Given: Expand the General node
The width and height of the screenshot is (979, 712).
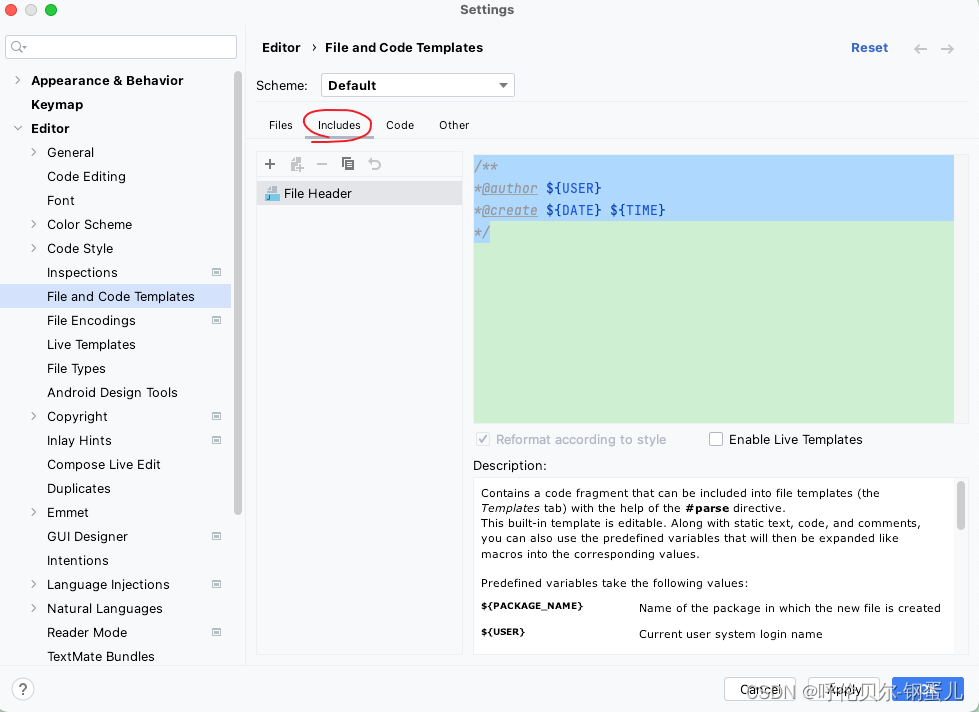Looking at the screenshot, I should pos(34,152).
